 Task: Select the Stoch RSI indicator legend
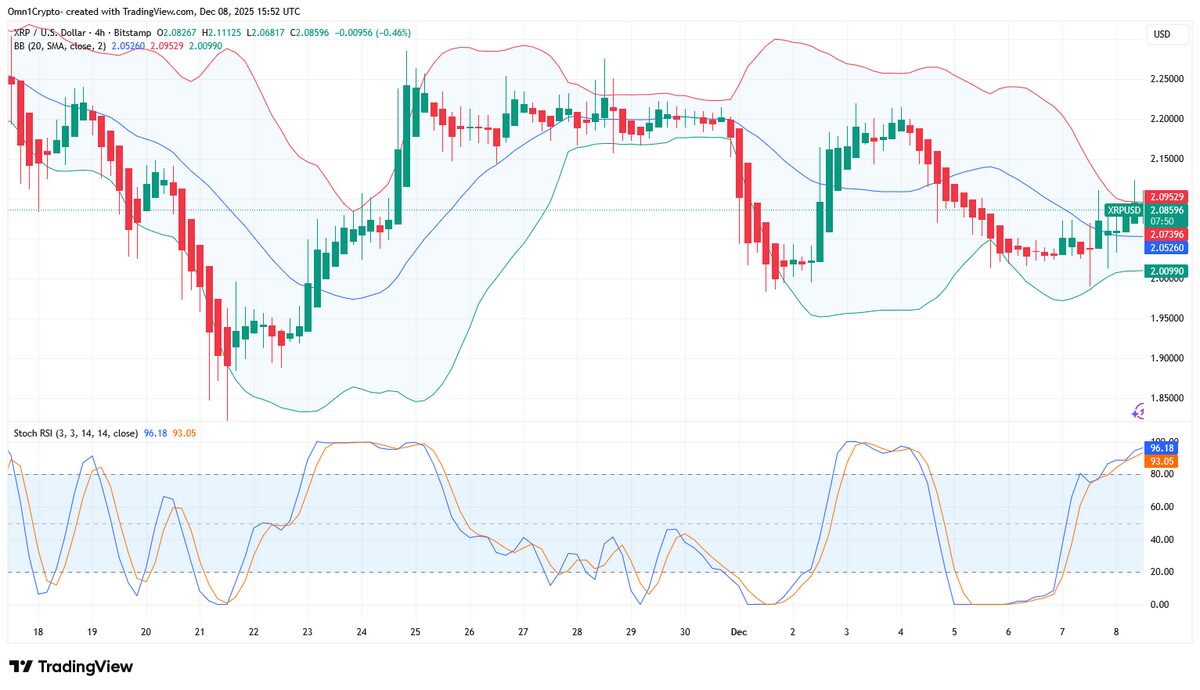click(x=76, y=433)
